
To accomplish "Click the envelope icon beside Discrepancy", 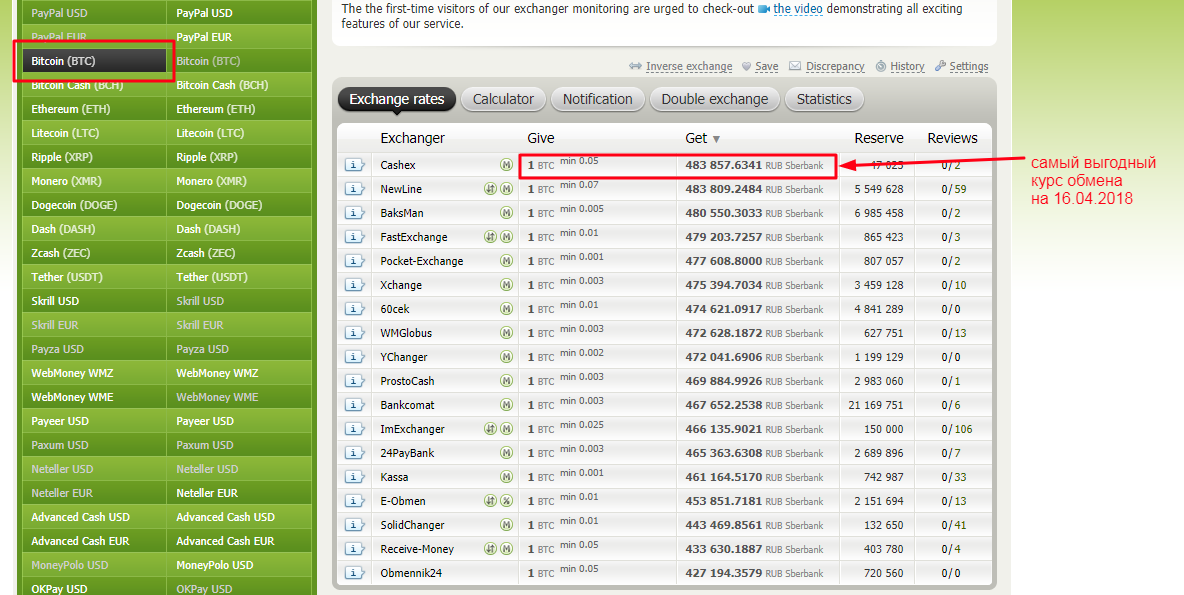I will (795, 67).
